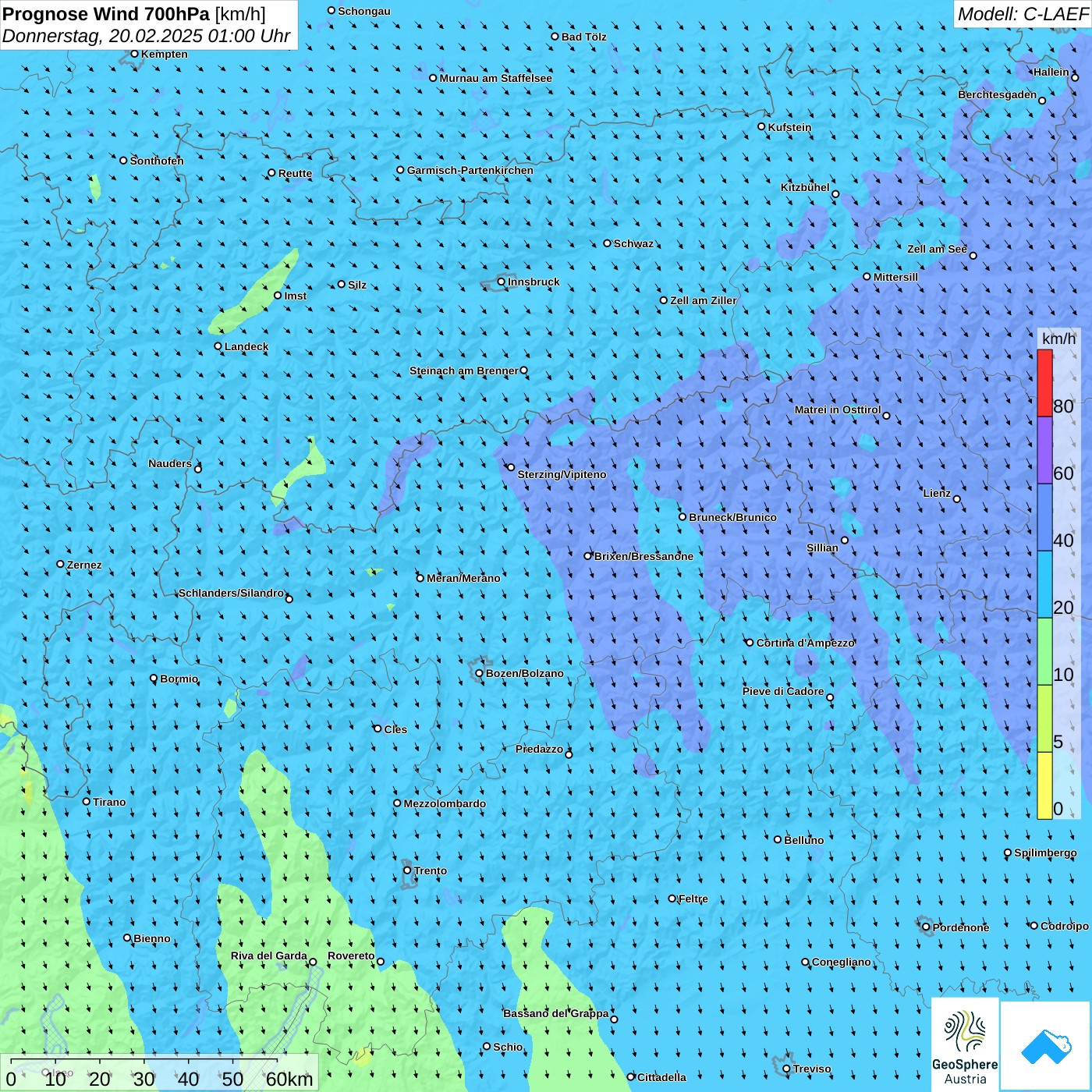Image resolution: width=1092 pixels, height=1092 pixels.
Task: Click the 'Bienno' town label
Action: [x=152, y=938]
